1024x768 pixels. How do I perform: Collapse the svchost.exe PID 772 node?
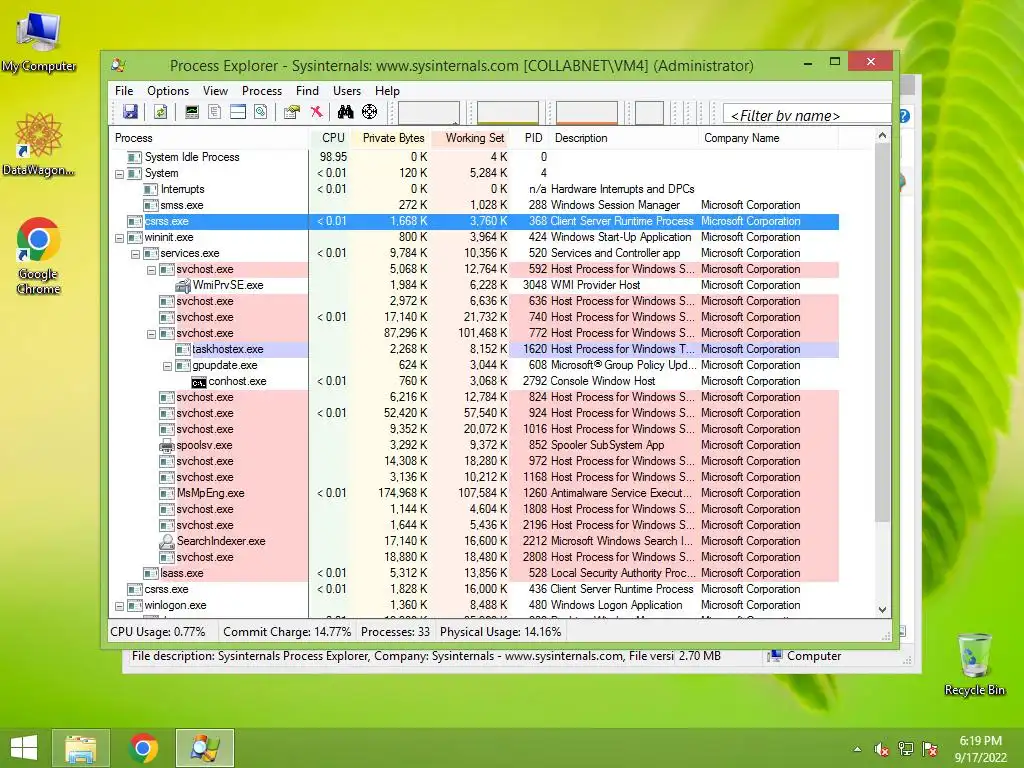(152, 334)
